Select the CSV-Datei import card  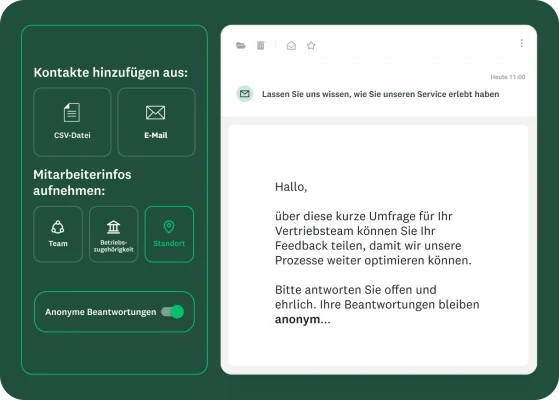pyautogui.click(x=72, y=122)
